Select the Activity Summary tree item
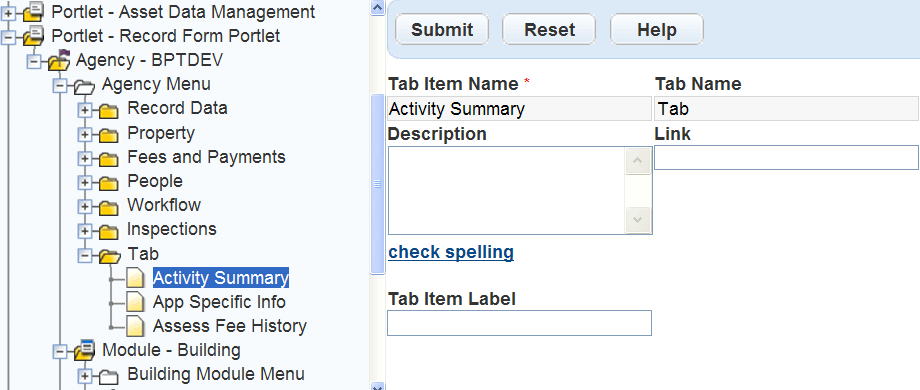This screenshot has width=920, height=390. 221,278
